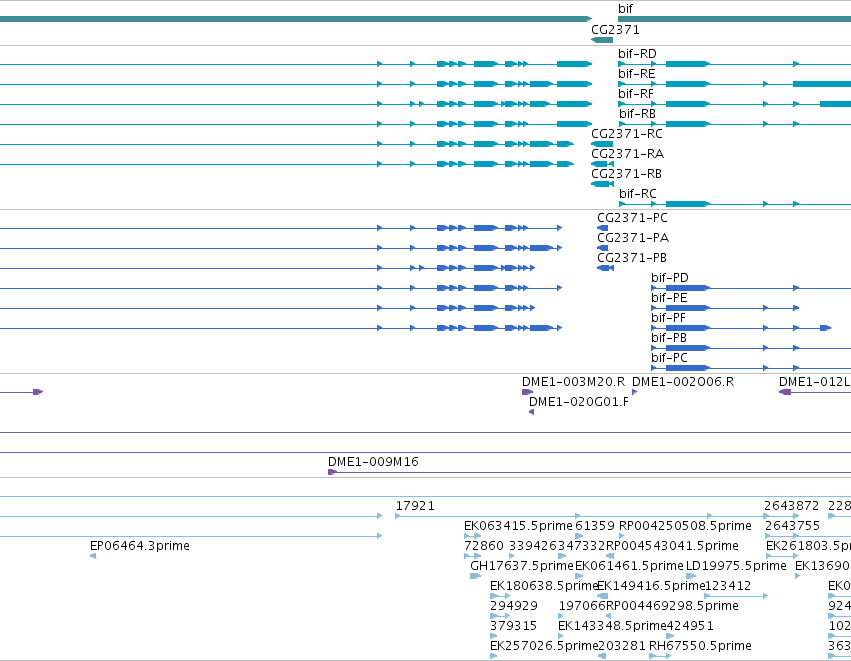Click the EK257026.5prime label
851x661 pixels.
tap(544, 646)
